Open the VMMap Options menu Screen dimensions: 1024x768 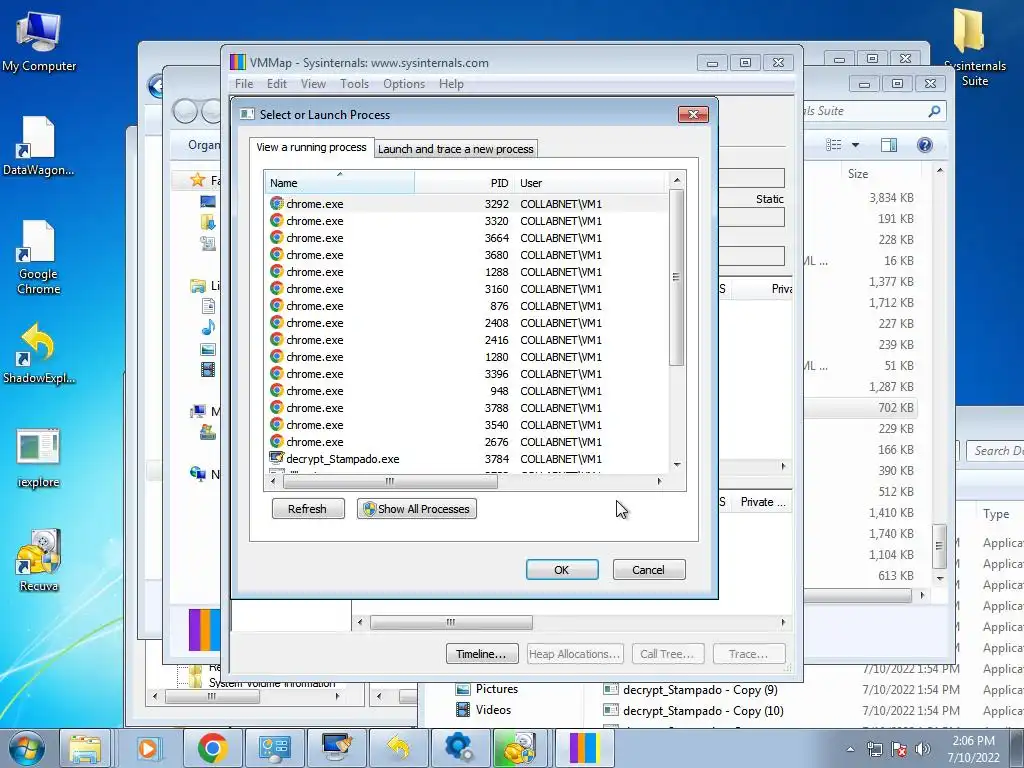pos(404,84)
